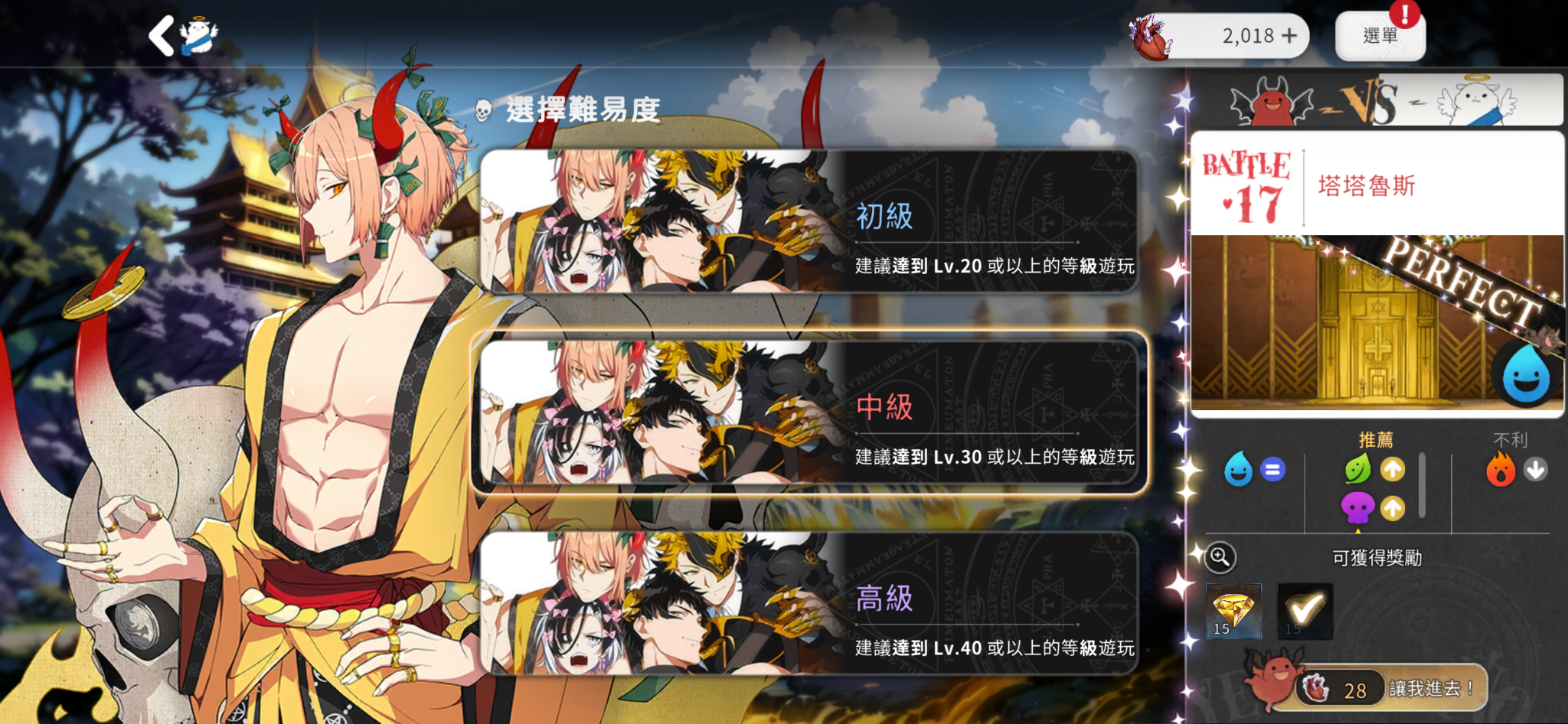Tap the checkmarked reward tile
Viewport: 1568px width, 724px height.
coord(1305,611)
